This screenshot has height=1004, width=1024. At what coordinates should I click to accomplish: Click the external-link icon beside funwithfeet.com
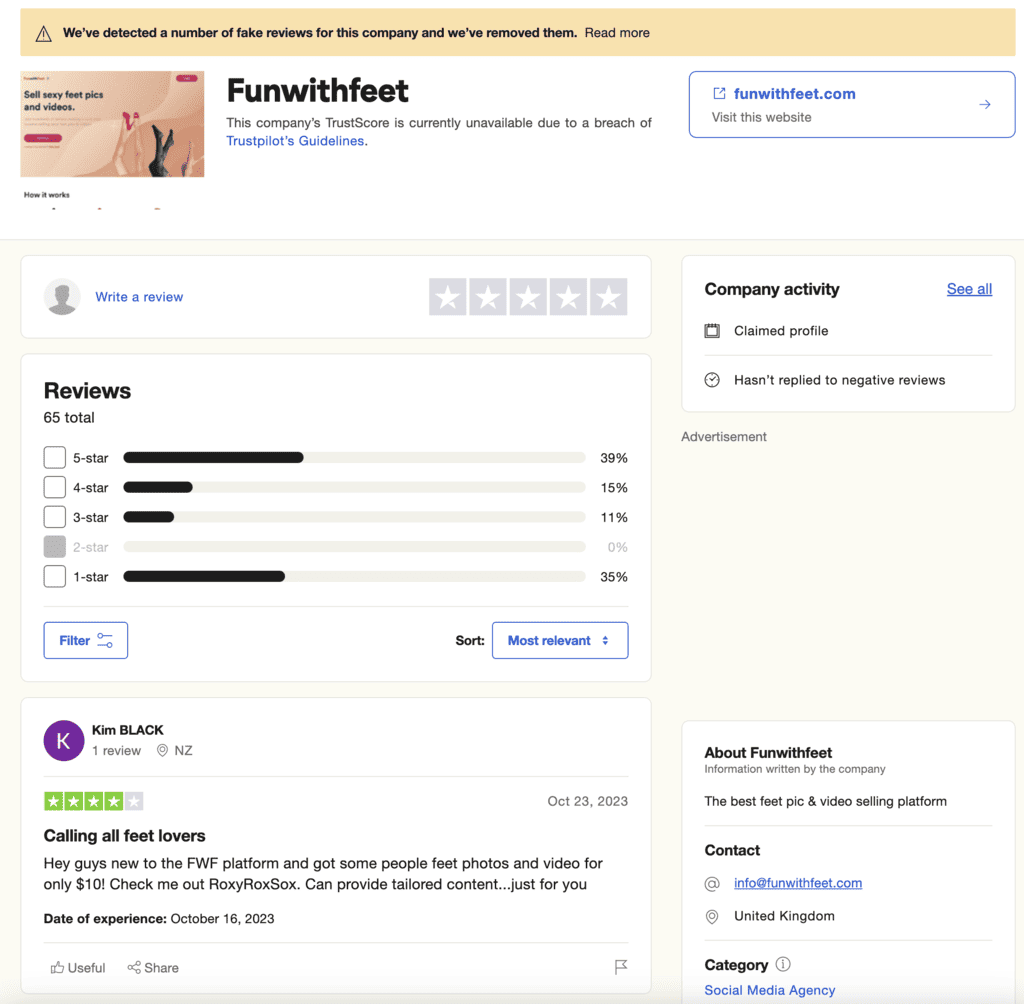click(x=719, y=93)
